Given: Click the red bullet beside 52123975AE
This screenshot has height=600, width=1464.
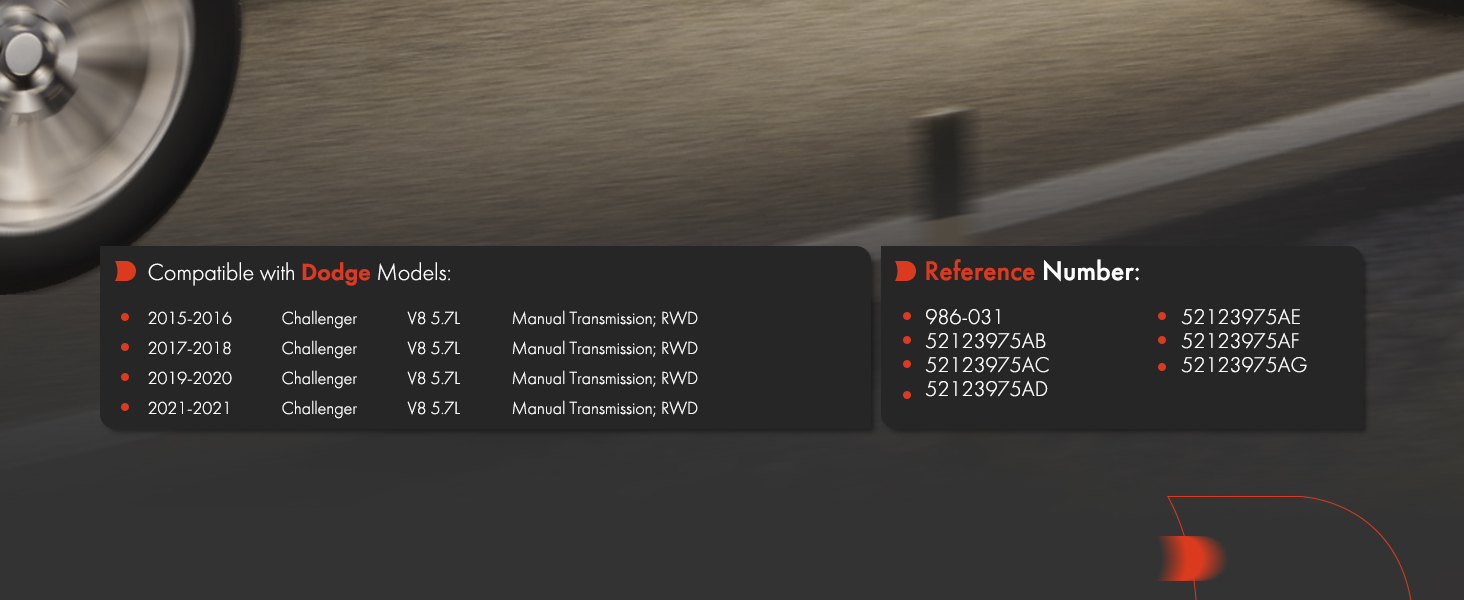Looking at the screenshot, I should click(x=1162, y=317).
